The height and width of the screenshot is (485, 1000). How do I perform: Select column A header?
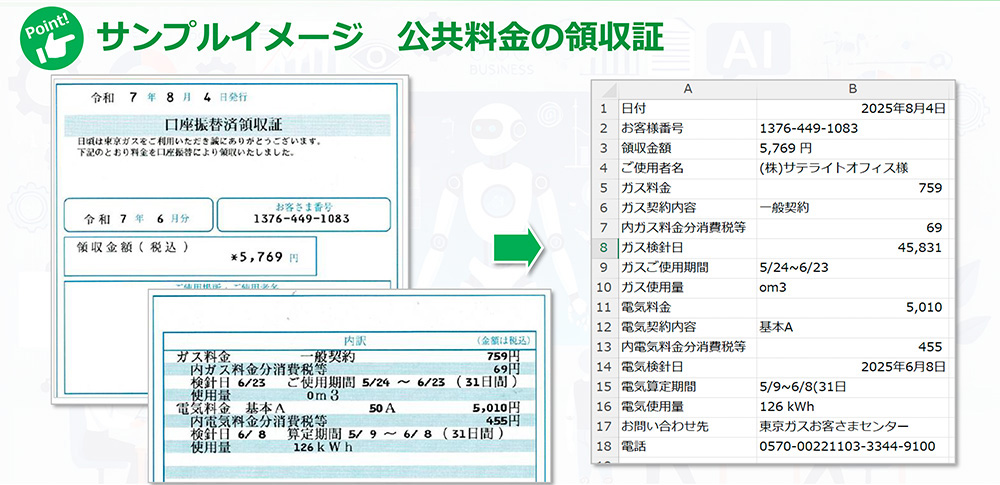click(687, 89)
